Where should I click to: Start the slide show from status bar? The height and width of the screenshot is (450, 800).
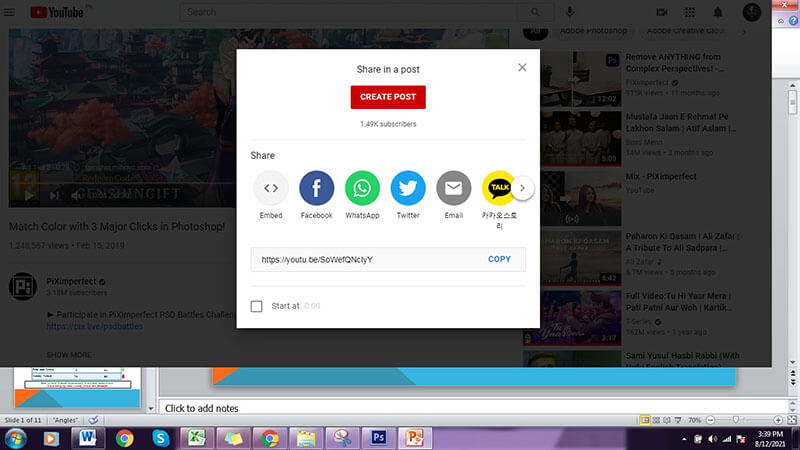click(678, 420)
